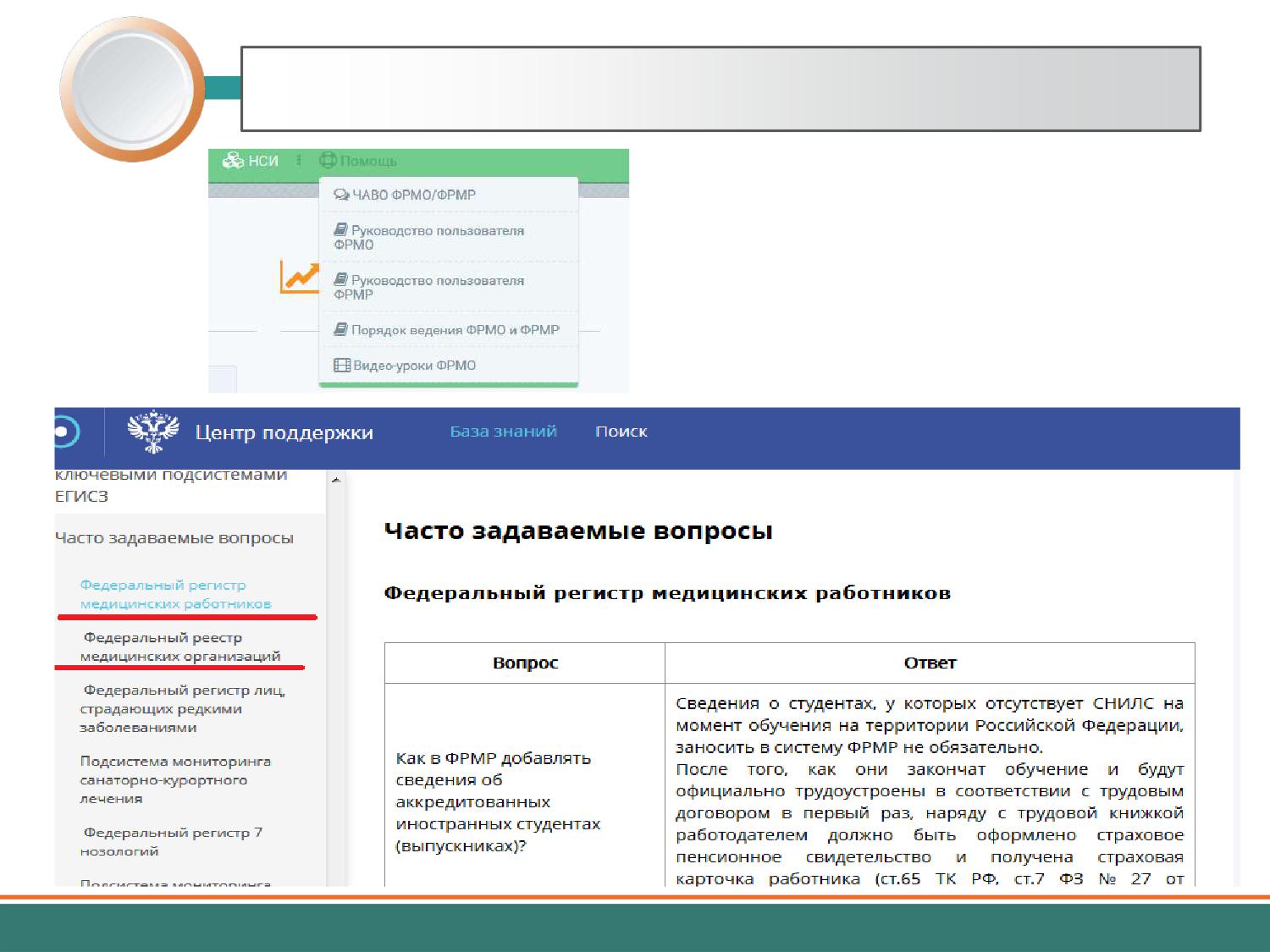The image size is (1270, 952).
Task: Open the Поиск page
Action: 621,432
